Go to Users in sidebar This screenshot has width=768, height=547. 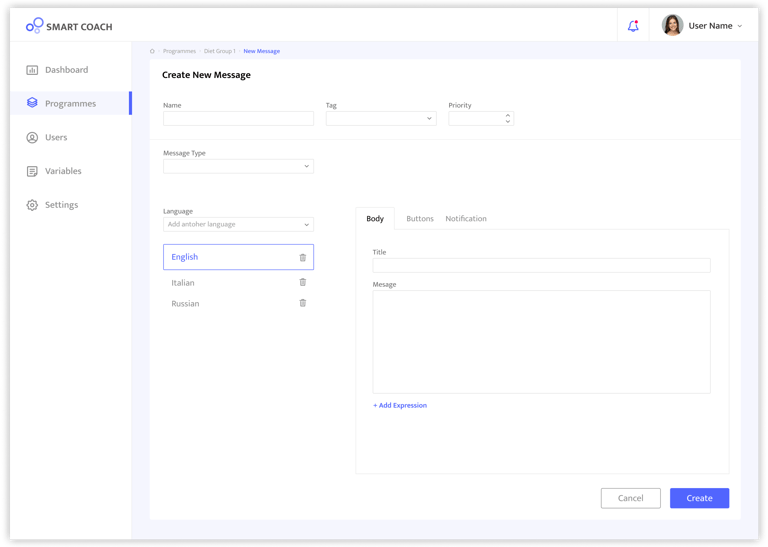(x=56, y=137)
